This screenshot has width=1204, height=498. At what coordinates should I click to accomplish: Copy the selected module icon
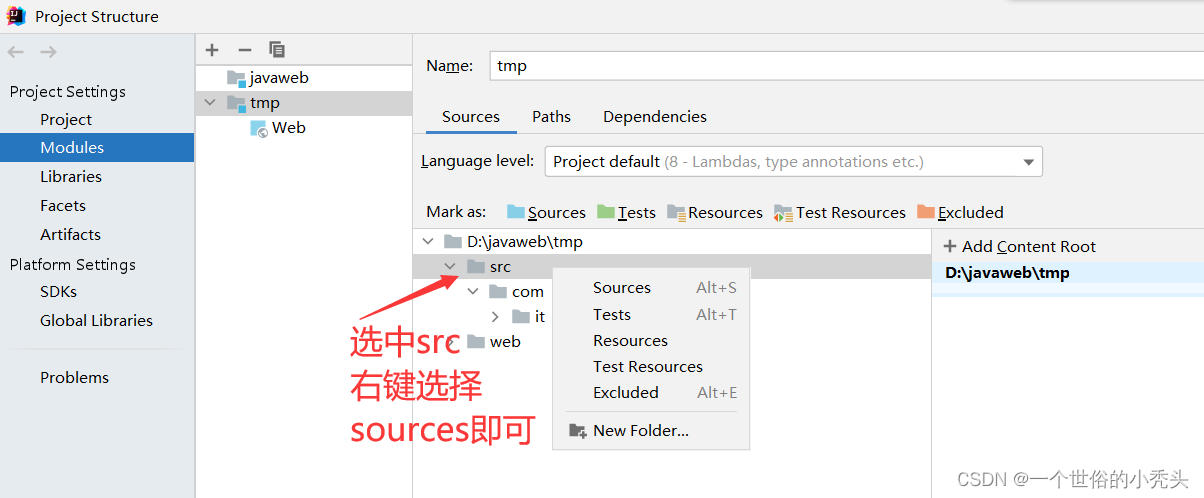277,50
